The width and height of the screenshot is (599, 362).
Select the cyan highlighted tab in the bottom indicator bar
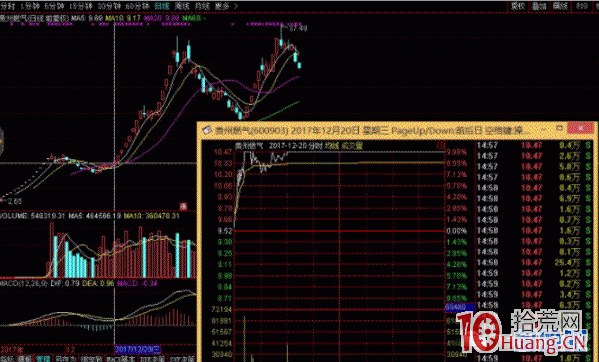click(43, 359)
